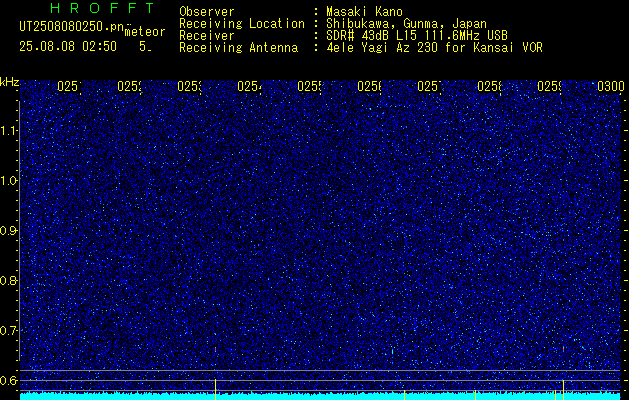Select antenna text 4ele Yagi Az 230 for Kansai VOR

point(434,48)
